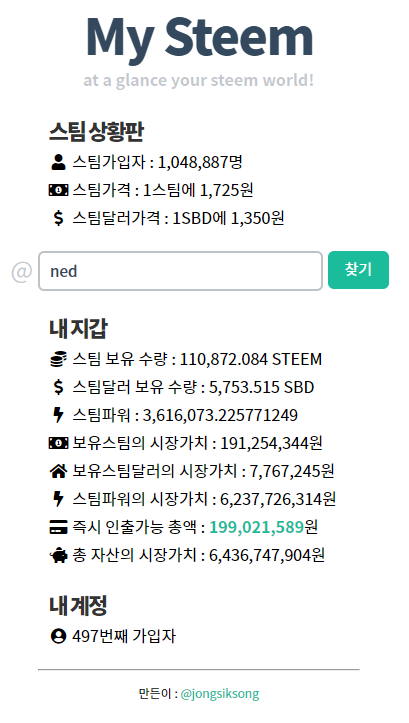The height and width of the screenshot is (723, 409).
Task: Open the @jongsiksong creator link
Action: click(x=220, y=693)
